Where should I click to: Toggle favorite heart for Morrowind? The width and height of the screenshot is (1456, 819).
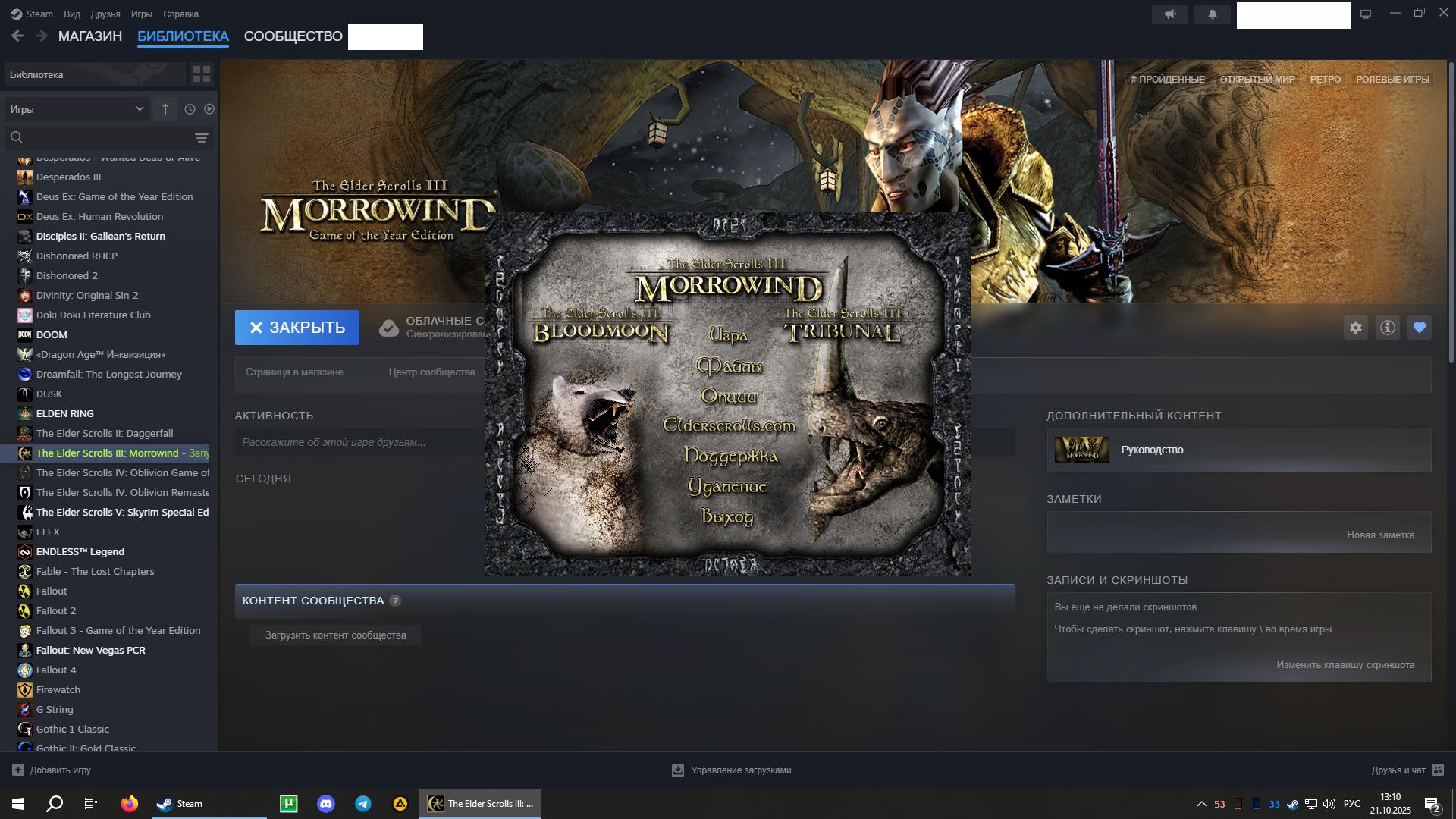pyautogui.click(x=1420, y=328)
